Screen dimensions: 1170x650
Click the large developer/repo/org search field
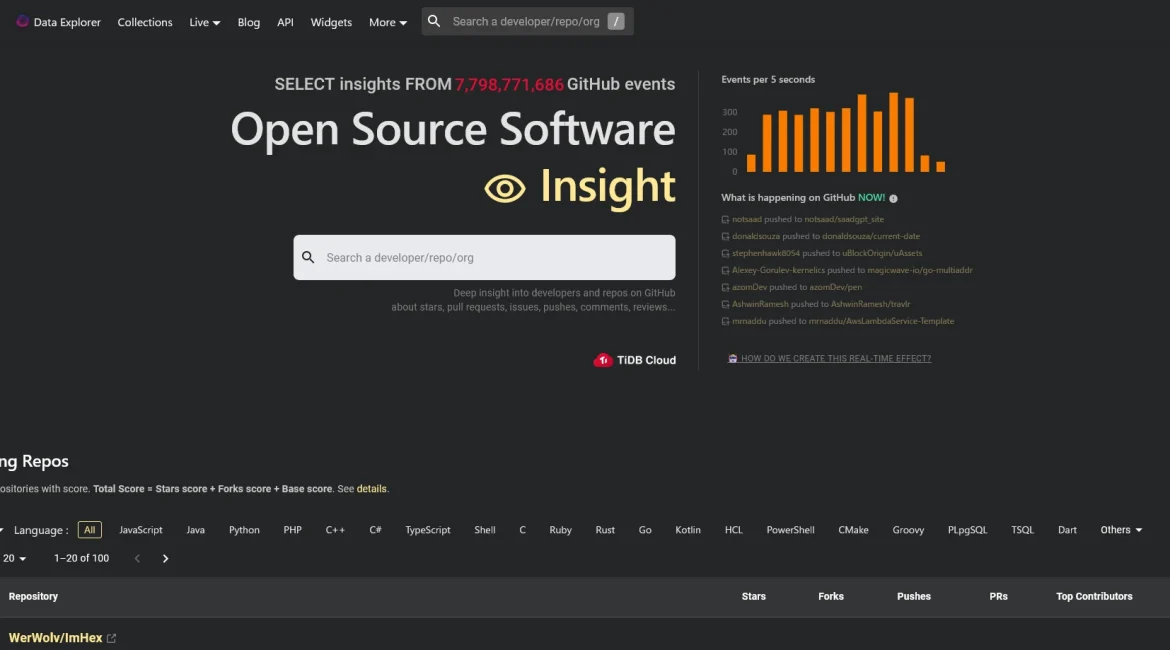tap(484, 257)
